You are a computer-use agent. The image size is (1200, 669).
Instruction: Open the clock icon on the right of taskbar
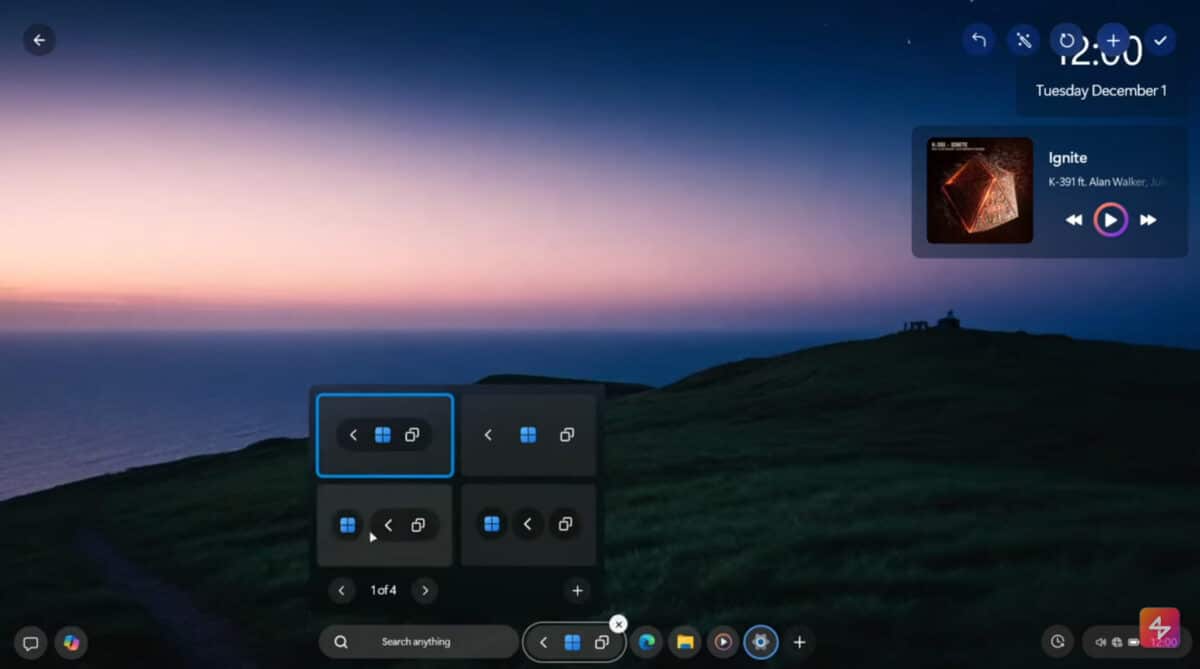[1057, 641]
